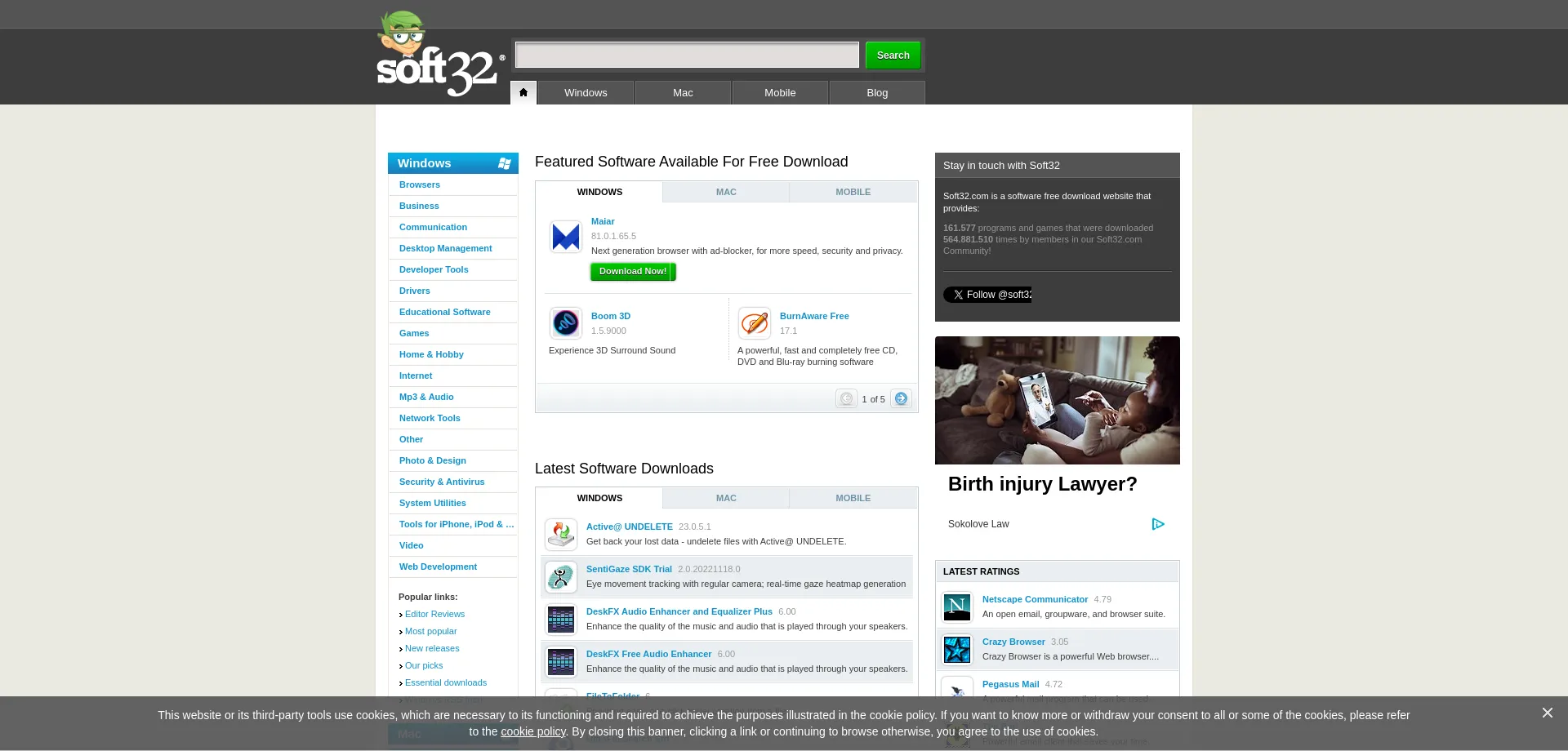Open the Mobile navigation tab
Screen dimensions: 1568x751
pyautogui.click(x=780, y=92)
